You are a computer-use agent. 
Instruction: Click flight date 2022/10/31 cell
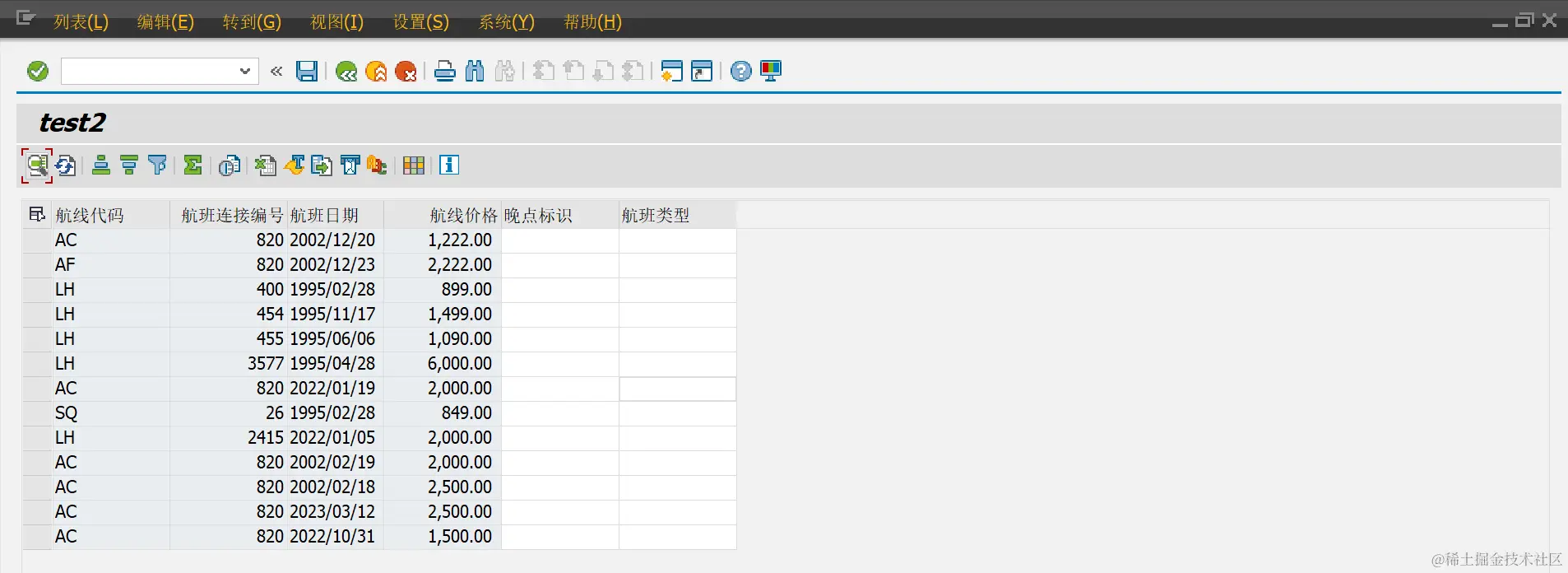click(x=336, y=537)
